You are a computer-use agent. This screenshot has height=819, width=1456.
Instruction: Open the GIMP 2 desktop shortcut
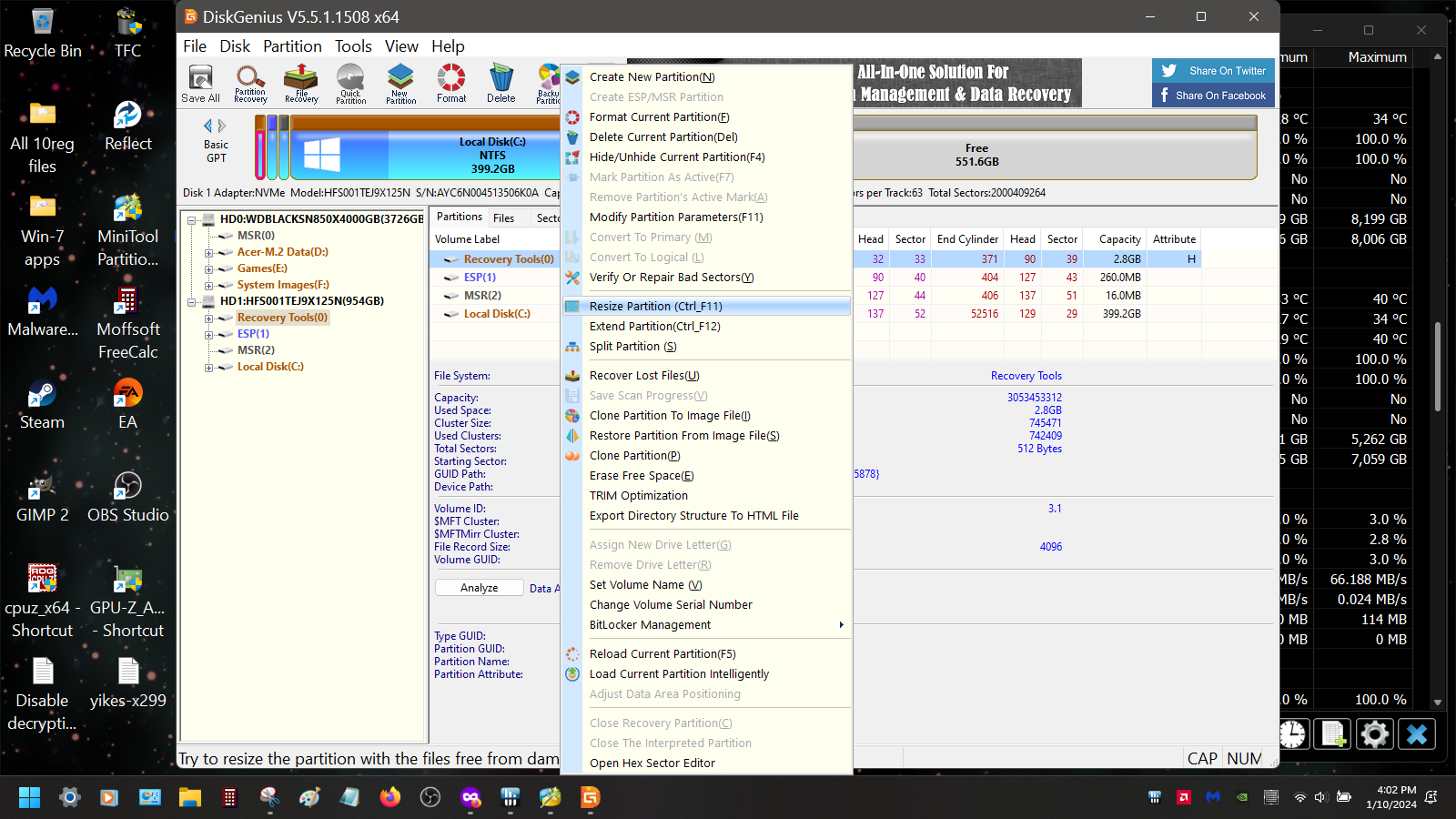tap(42, 497)
